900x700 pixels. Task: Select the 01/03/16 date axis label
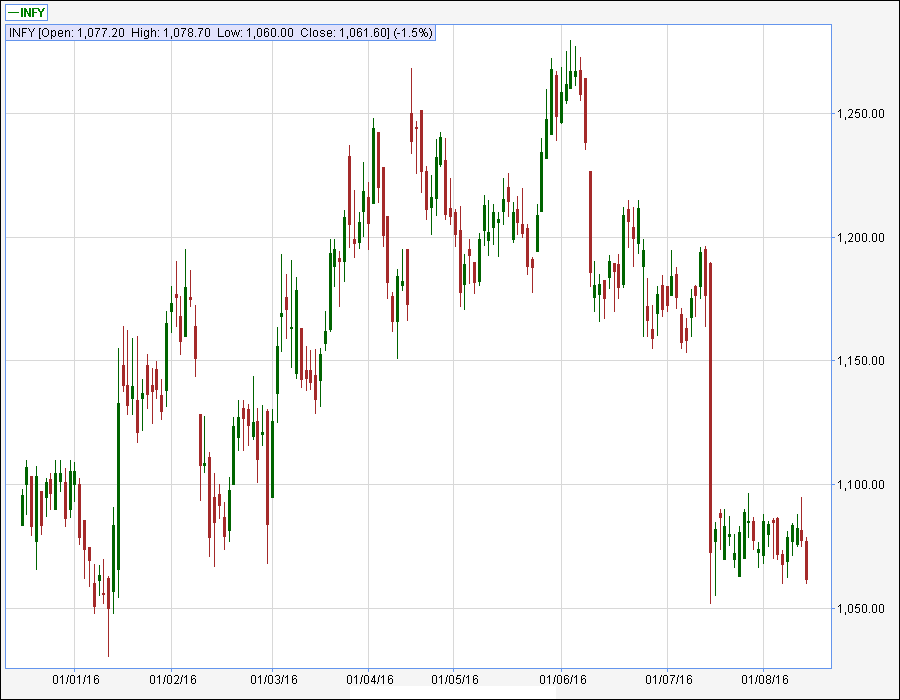(x=274, y=679)
